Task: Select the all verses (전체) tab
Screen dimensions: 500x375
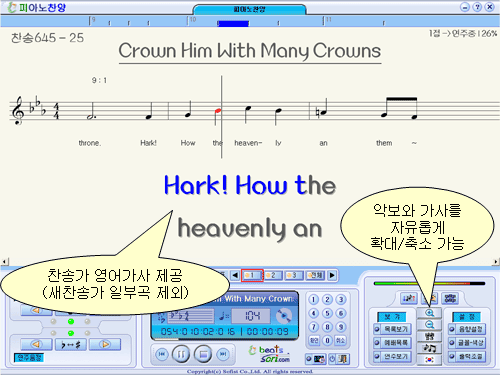Action: (x=315, y=275)
